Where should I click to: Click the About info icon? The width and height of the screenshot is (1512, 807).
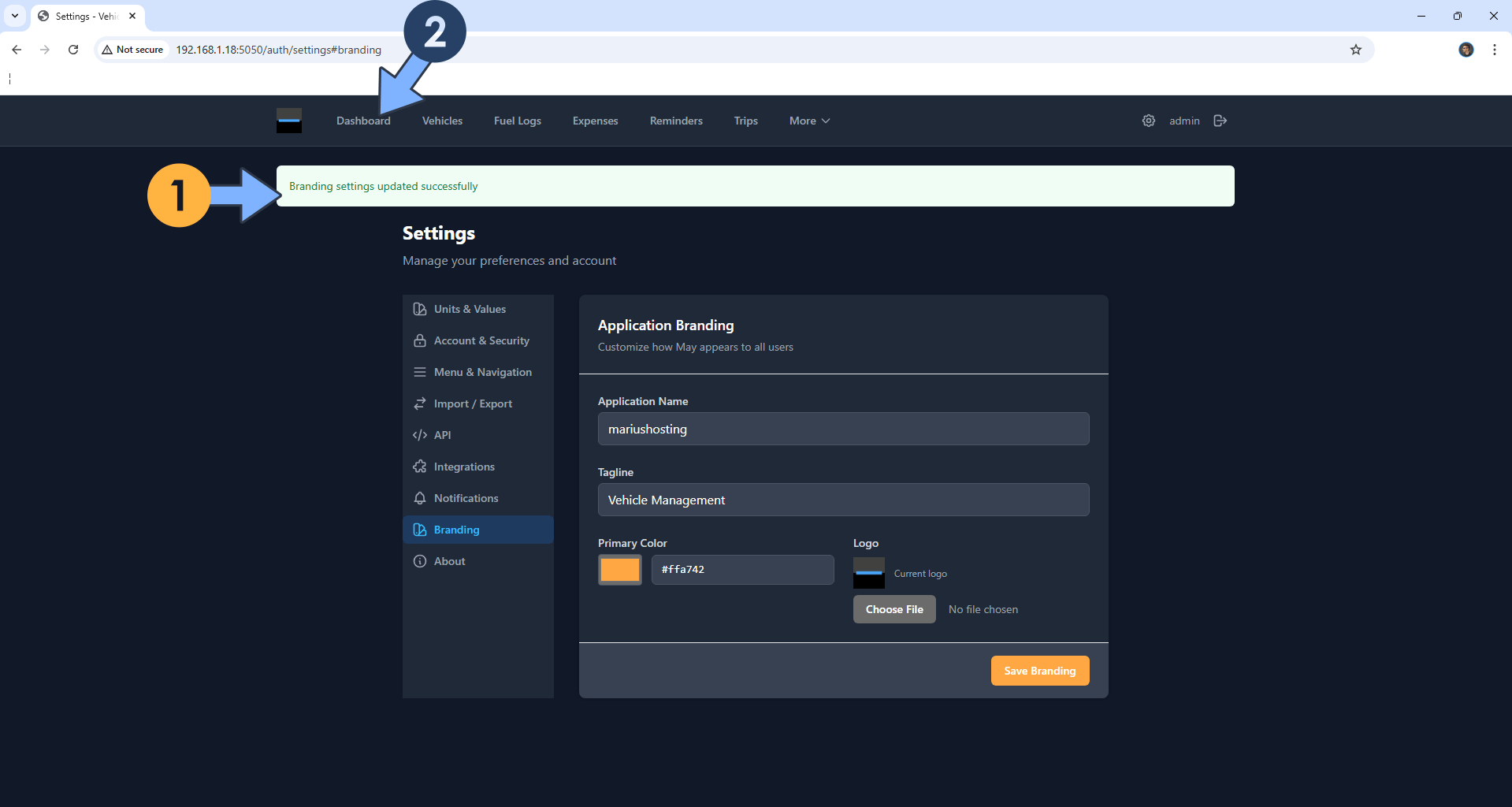(420, 560)
